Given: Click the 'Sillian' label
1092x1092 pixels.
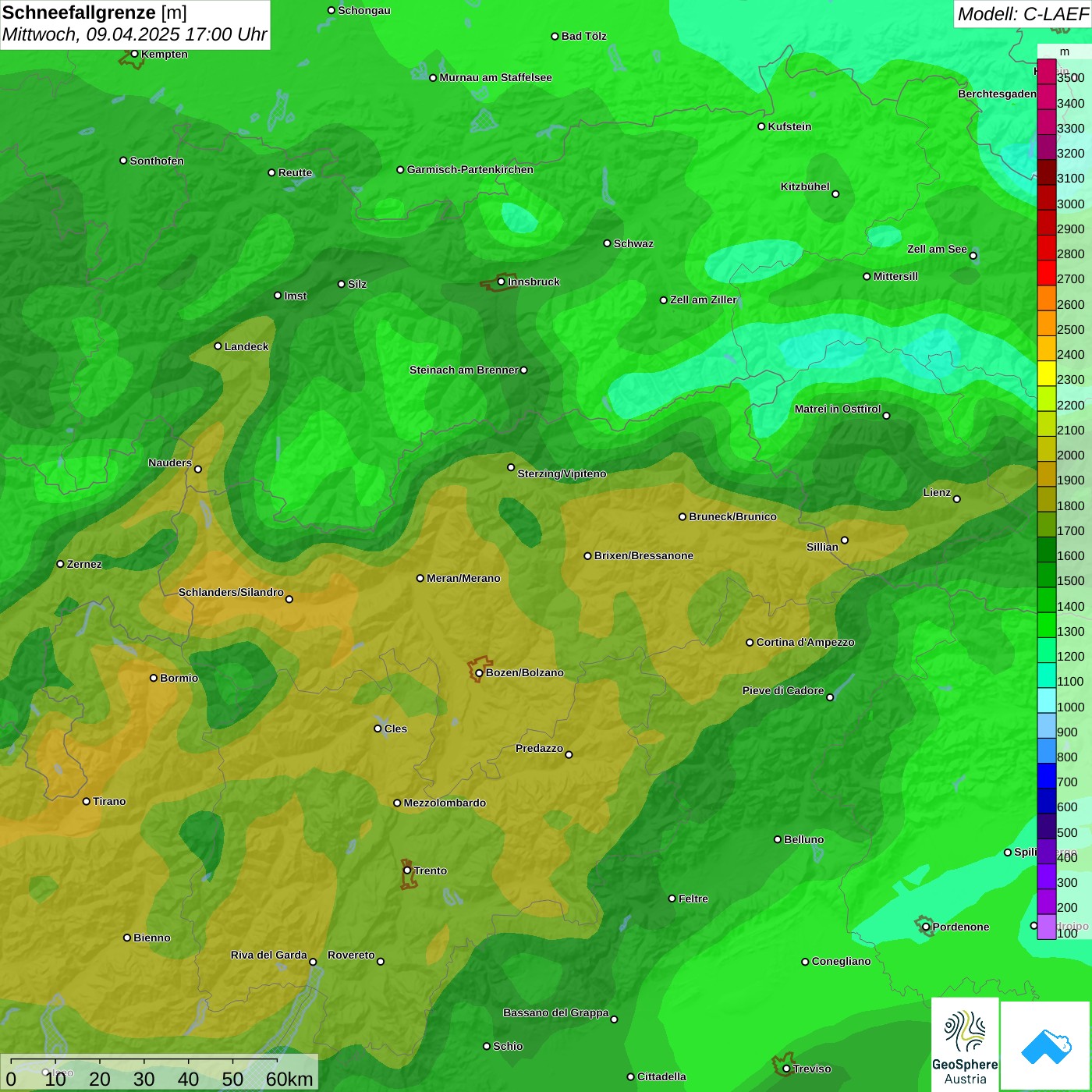Looking at the screenshot, I should 822,547.
